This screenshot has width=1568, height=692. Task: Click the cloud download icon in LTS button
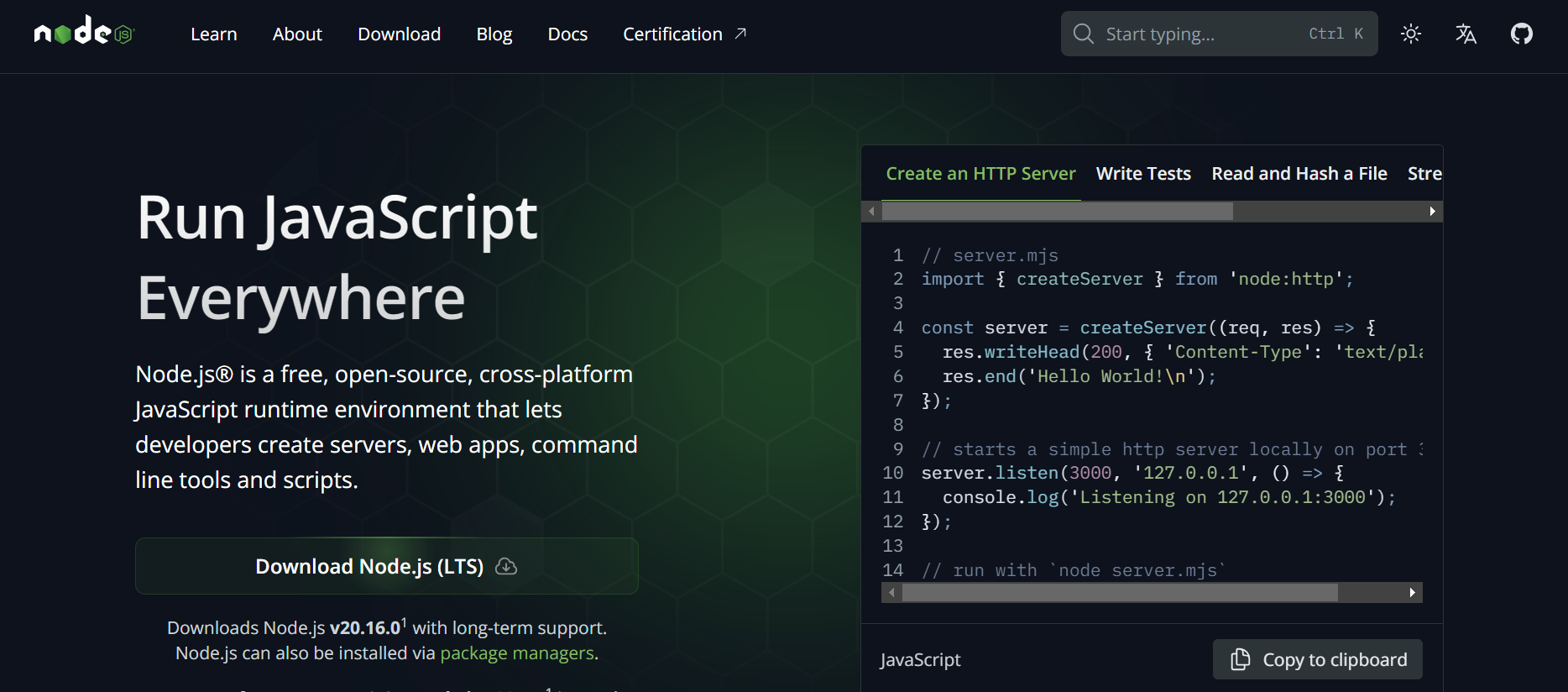point(506,566)
